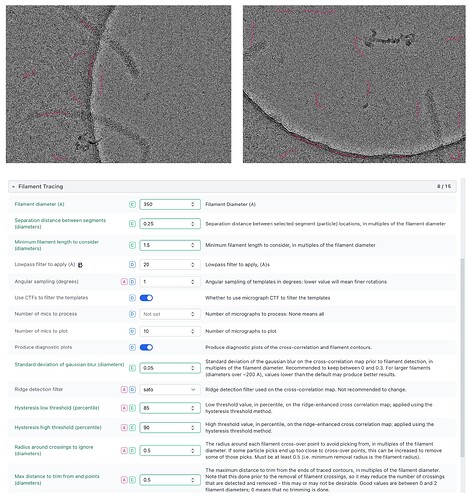Open the left micrograph preview image
Viewport: 471px width, 500px height.
(118, 84)
